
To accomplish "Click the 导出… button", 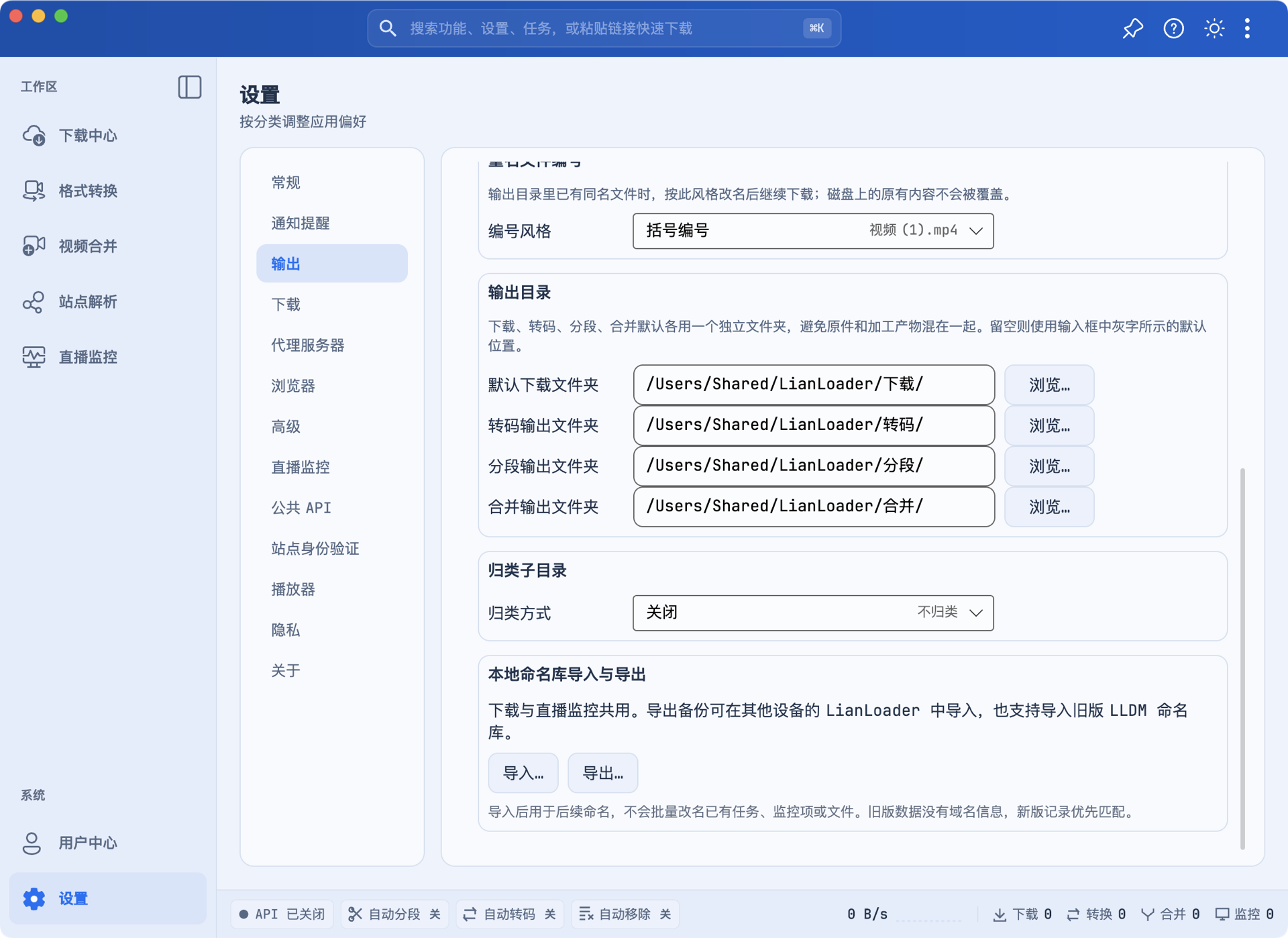I will coord(602,773).
